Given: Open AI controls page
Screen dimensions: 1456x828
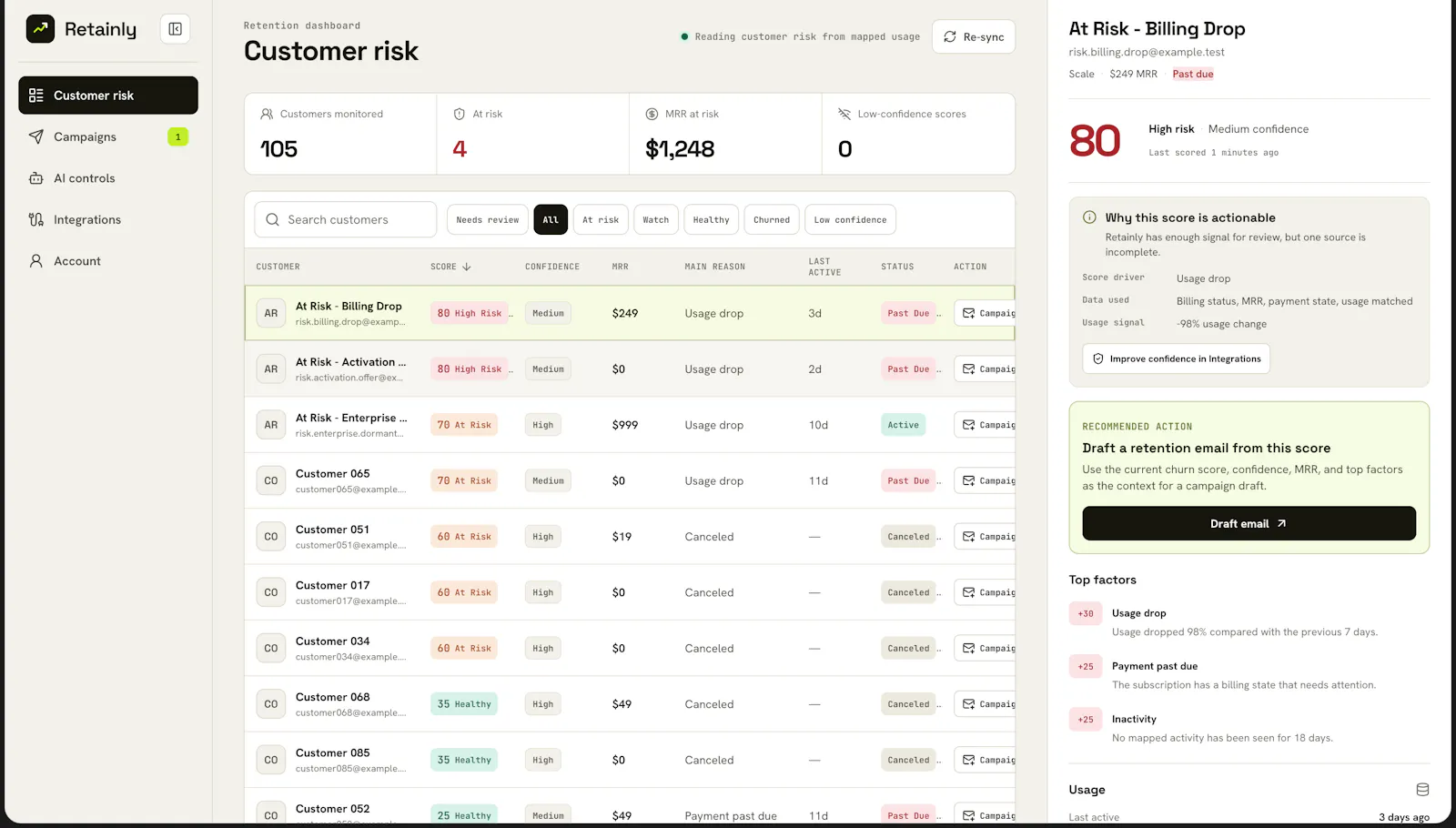Looking at the screenshot, I should [108, 178].
